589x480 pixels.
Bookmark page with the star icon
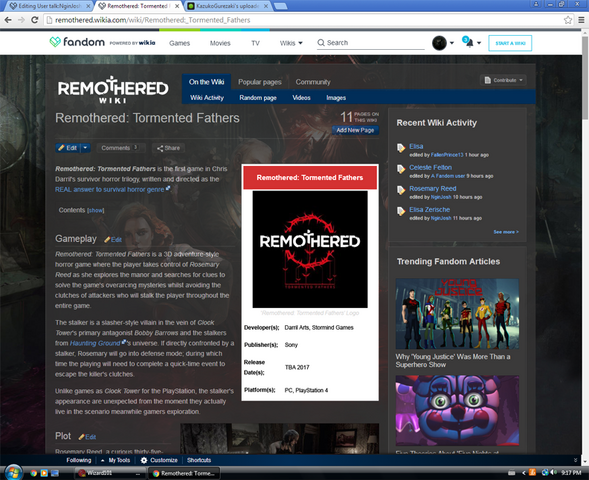tap(568, 20)
